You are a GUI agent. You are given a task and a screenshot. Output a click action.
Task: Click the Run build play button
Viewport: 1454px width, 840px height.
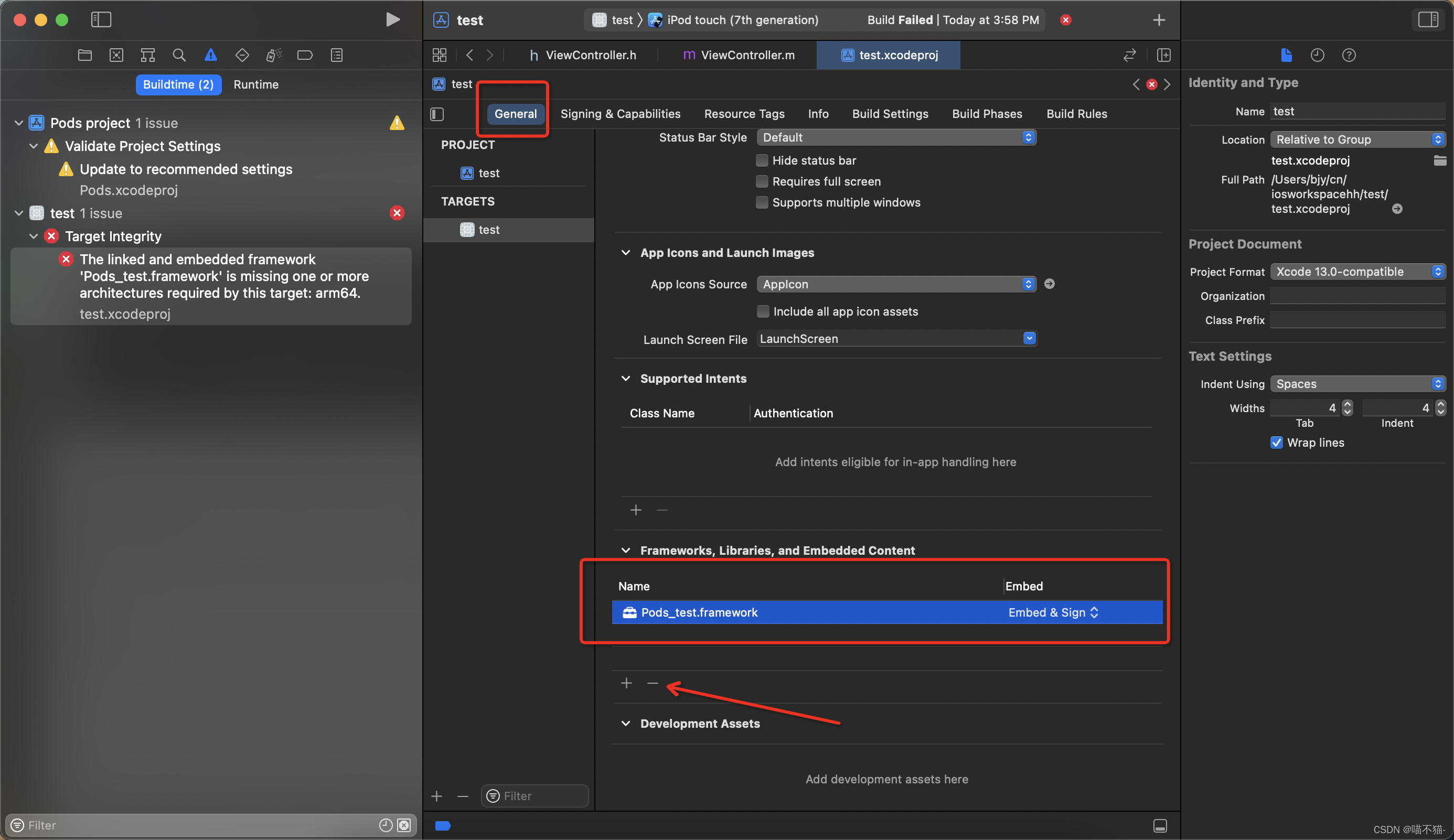click(392, 19)
